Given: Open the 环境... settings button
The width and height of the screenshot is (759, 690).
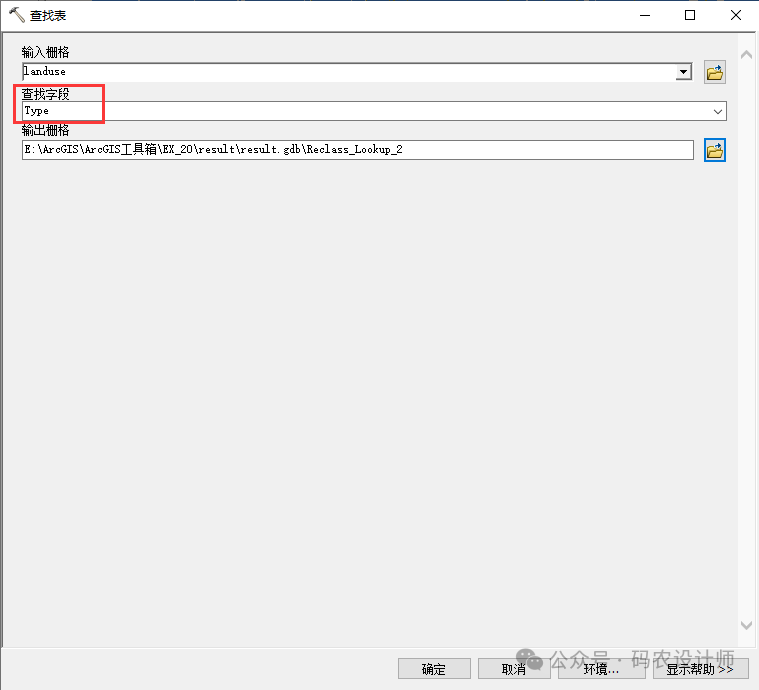Looking at the screenshot, I should [601, 669].
